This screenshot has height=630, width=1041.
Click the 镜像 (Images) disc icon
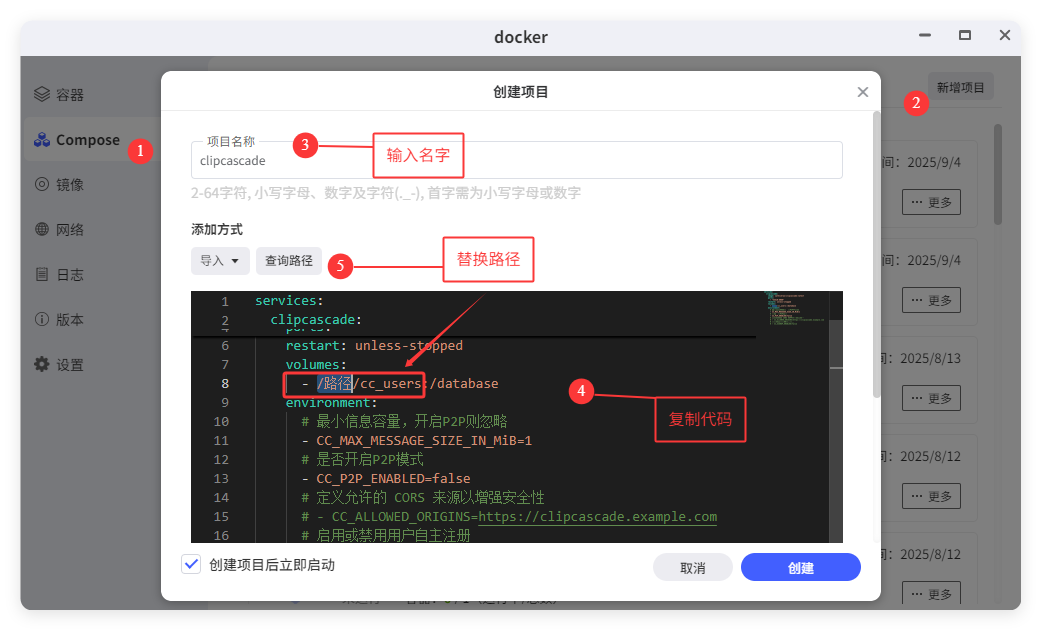pyautogui.click(x=41, y=184)
